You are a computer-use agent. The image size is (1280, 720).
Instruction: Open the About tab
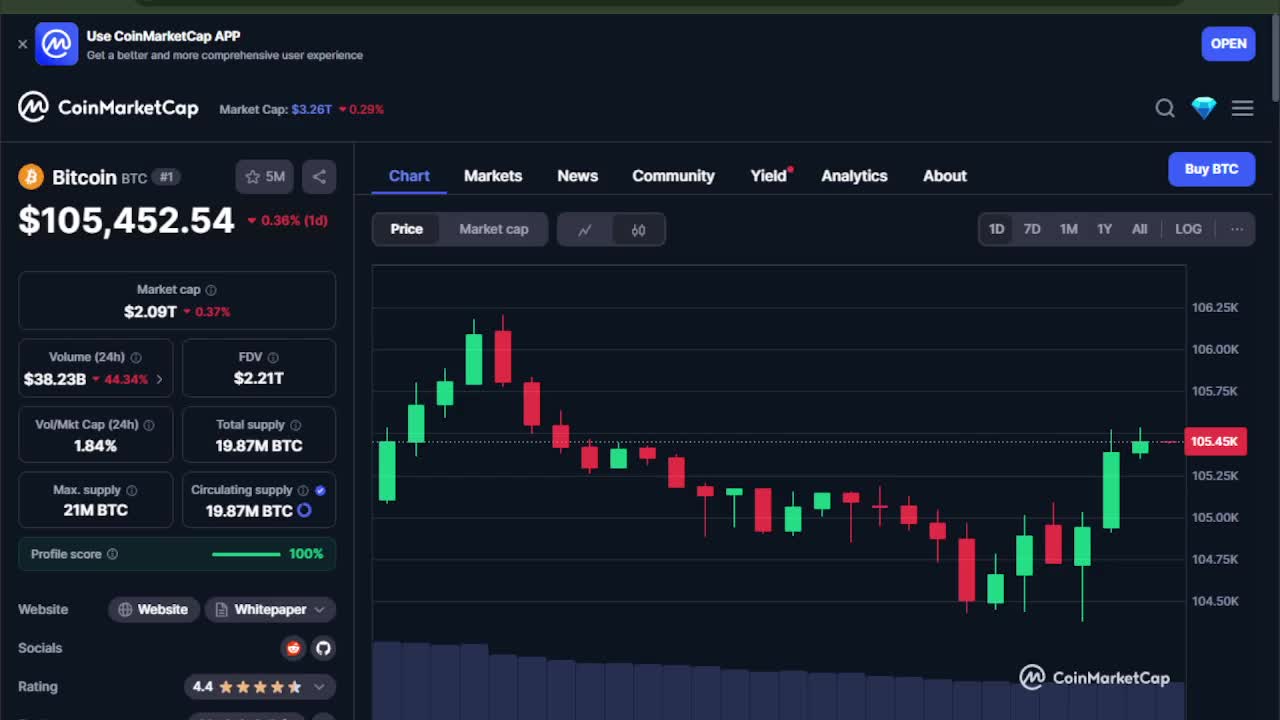(x=945, y=176)
